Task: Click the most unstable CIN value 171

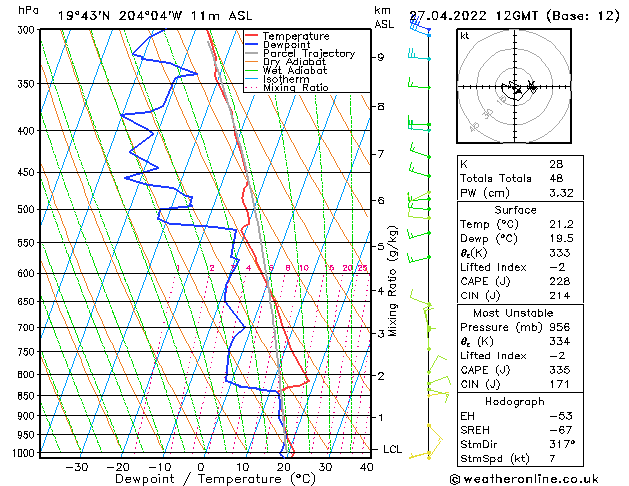Action: coord(560,385)
